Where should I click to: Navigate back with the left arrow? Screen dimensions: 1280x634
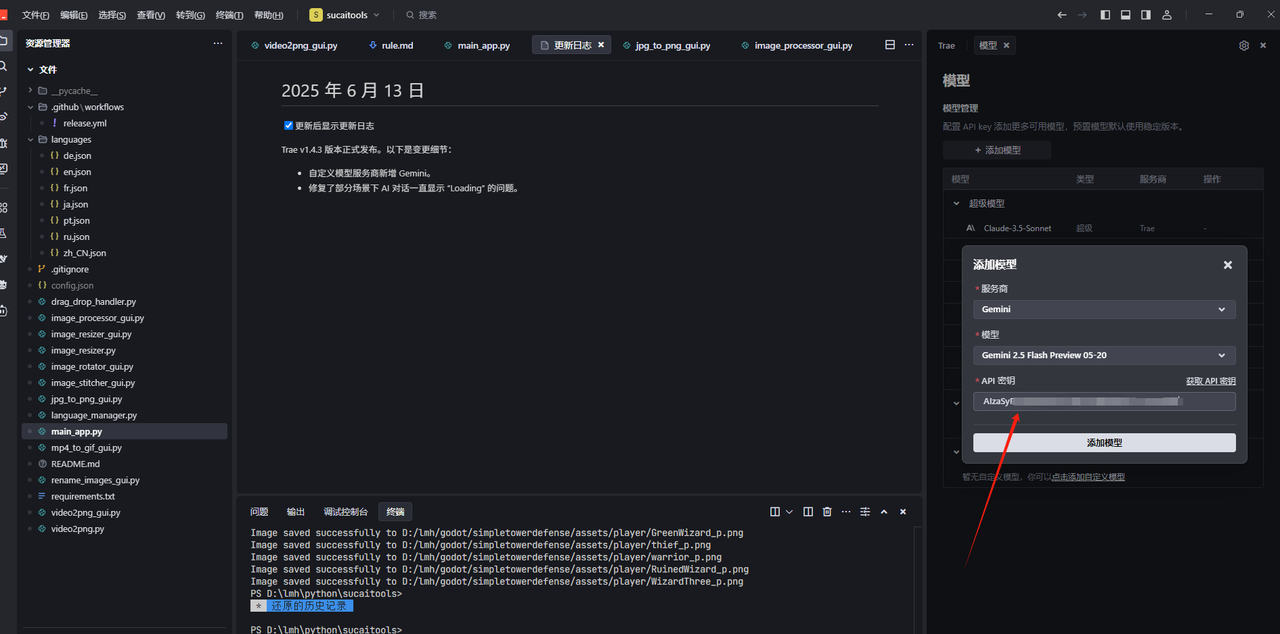tap(1062, 15)
